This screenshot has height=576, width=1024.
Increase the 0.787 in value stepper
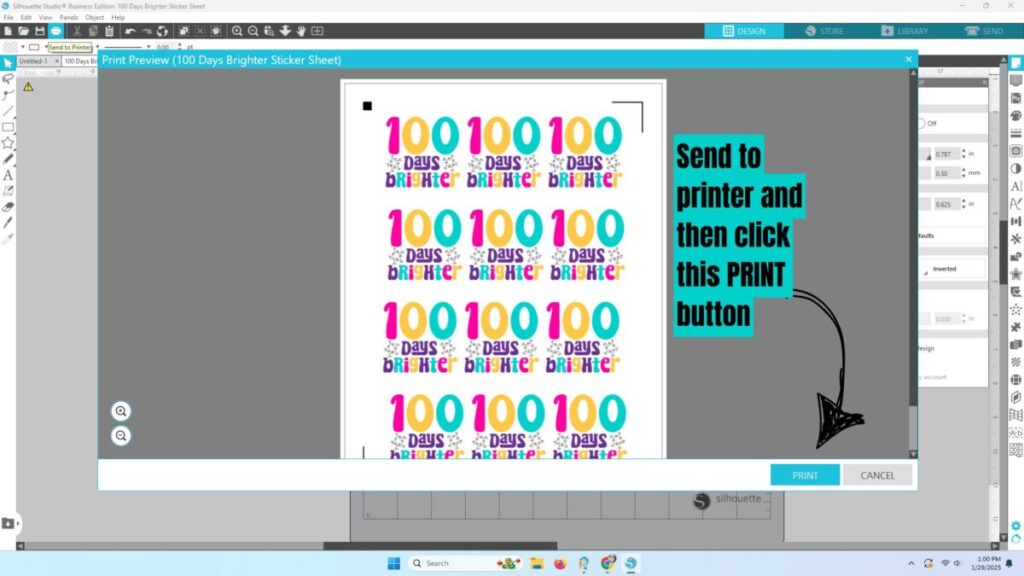(x=964, y=152)
